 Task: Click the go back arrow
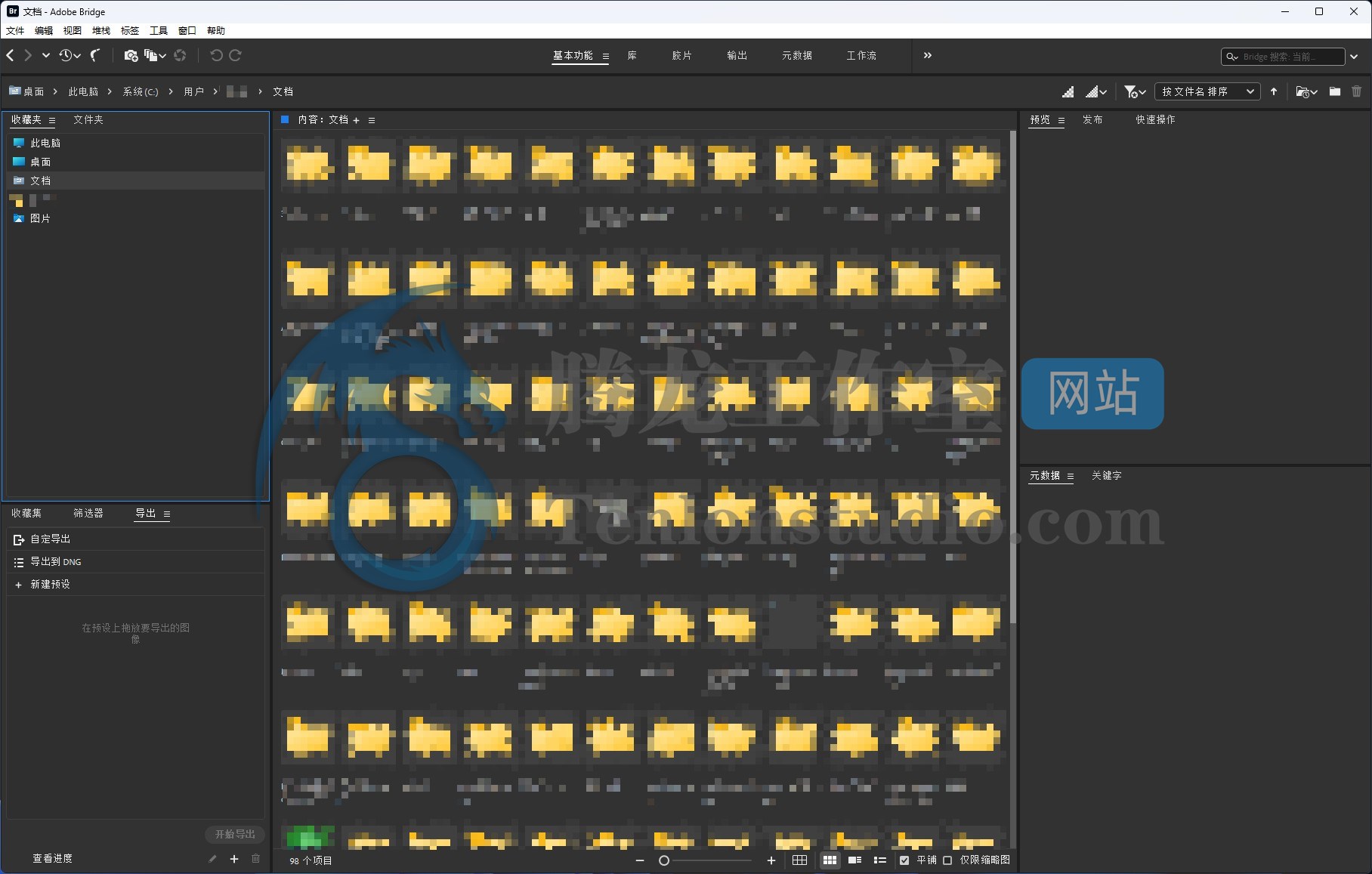pos(11,55)
